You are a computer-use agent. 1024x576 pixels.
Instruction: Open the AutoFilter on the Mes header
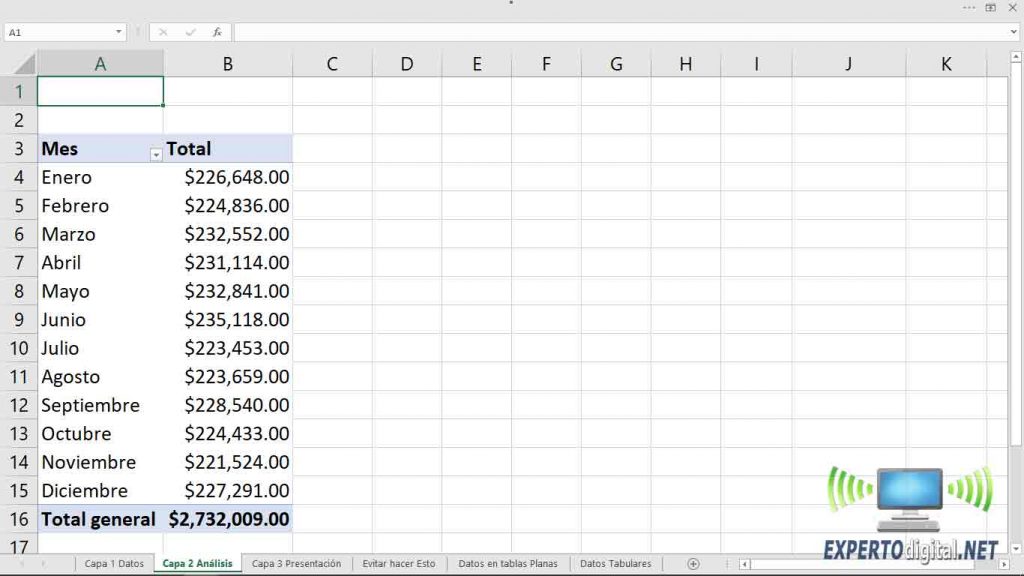156,155
